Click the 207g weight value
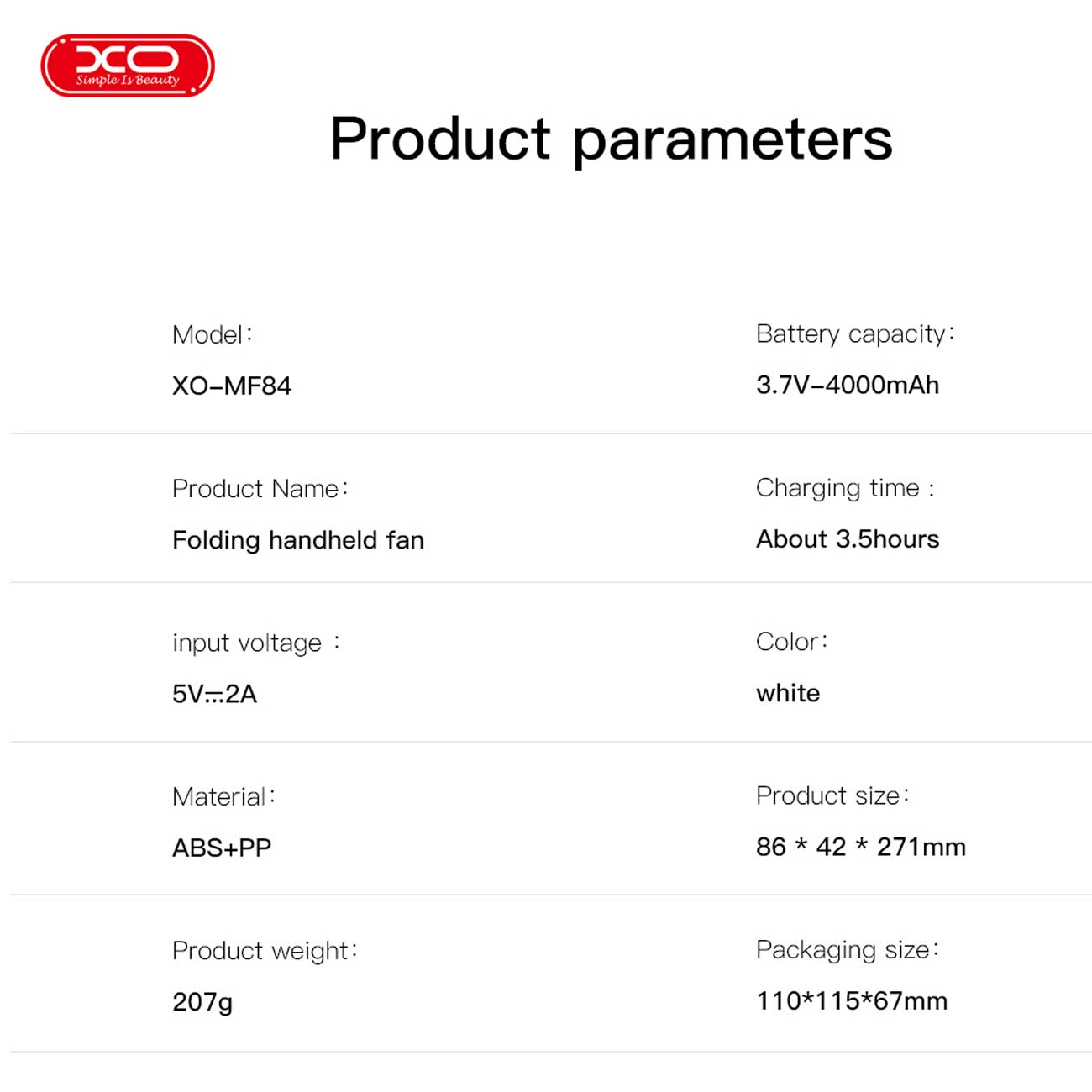 (x=202, y=1001)
